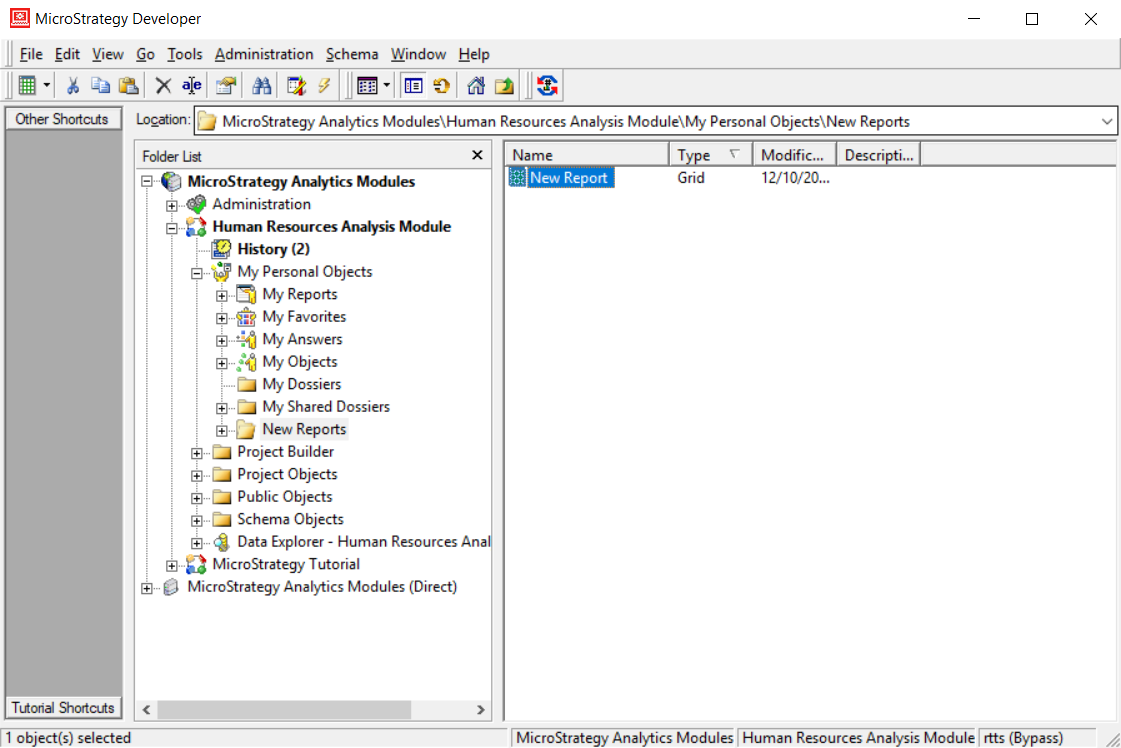
Task: Click the Delete X toolbar icon
Action: (163, 86)
